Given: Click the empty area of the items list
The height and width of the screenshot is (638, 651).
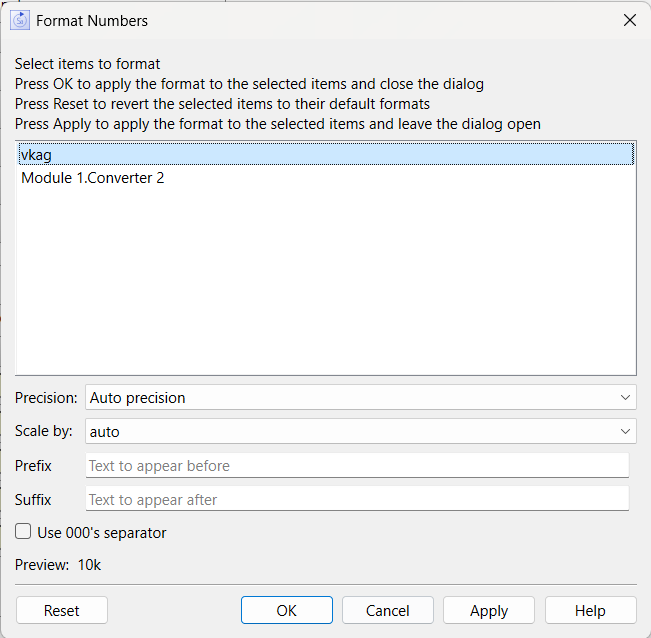Looking at the screenshot, I should point(326,282).
